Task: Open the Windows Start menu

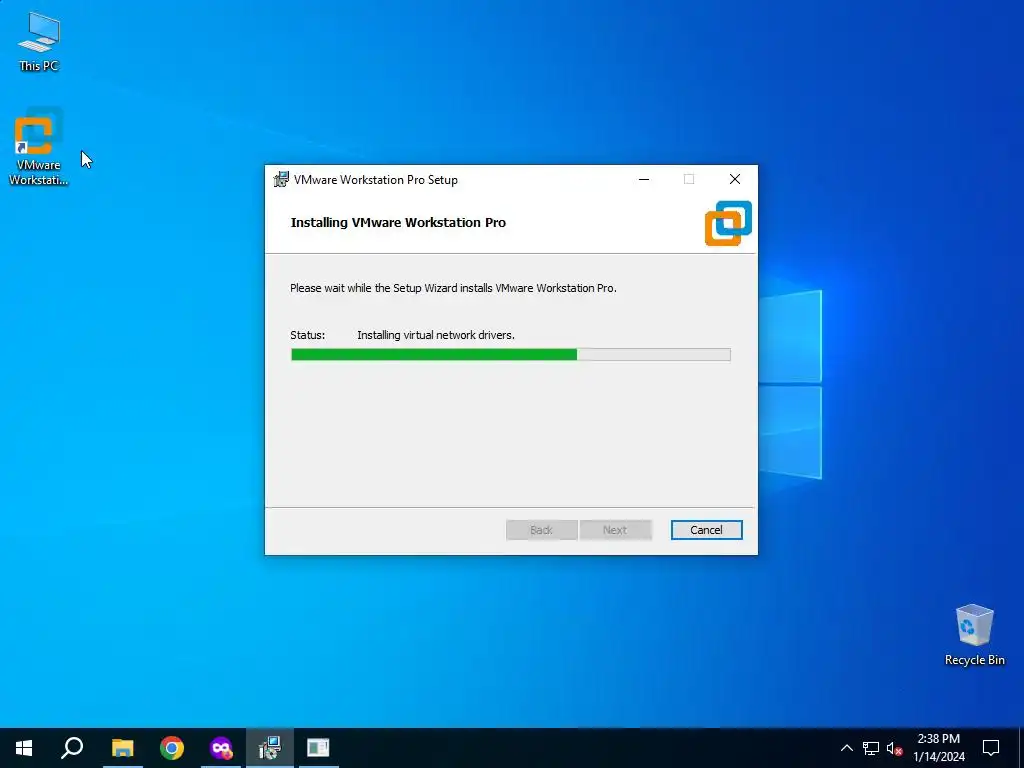Action: [24, 748]
